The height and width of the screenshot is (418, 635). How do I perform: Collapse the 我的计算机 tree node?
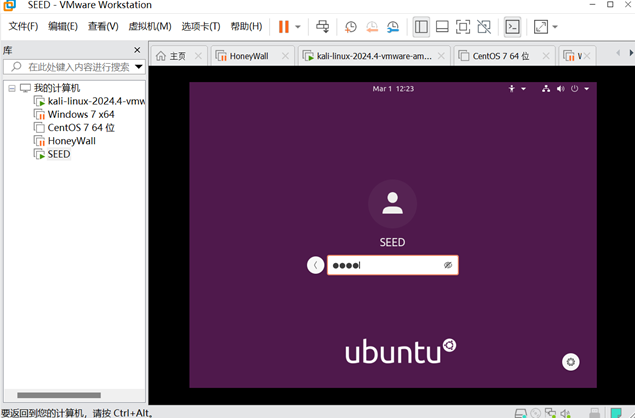point(12,88)
